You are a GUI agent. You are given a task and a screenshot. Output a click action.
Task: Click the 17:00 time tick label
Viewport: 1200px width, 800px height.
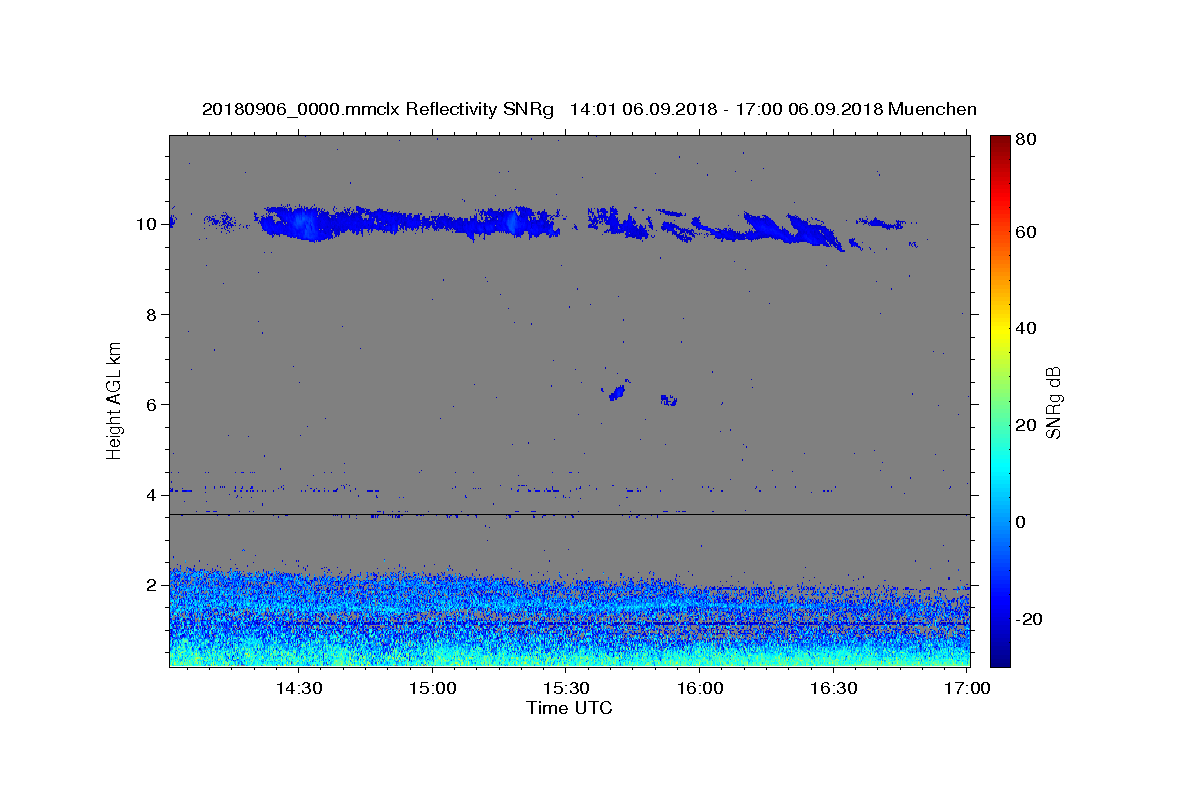pyautogui.click(x=968, y=689)
